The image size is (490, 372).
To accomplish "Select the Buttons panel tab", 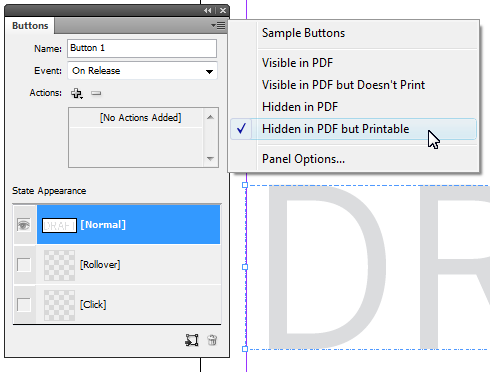I will [30, 26].
